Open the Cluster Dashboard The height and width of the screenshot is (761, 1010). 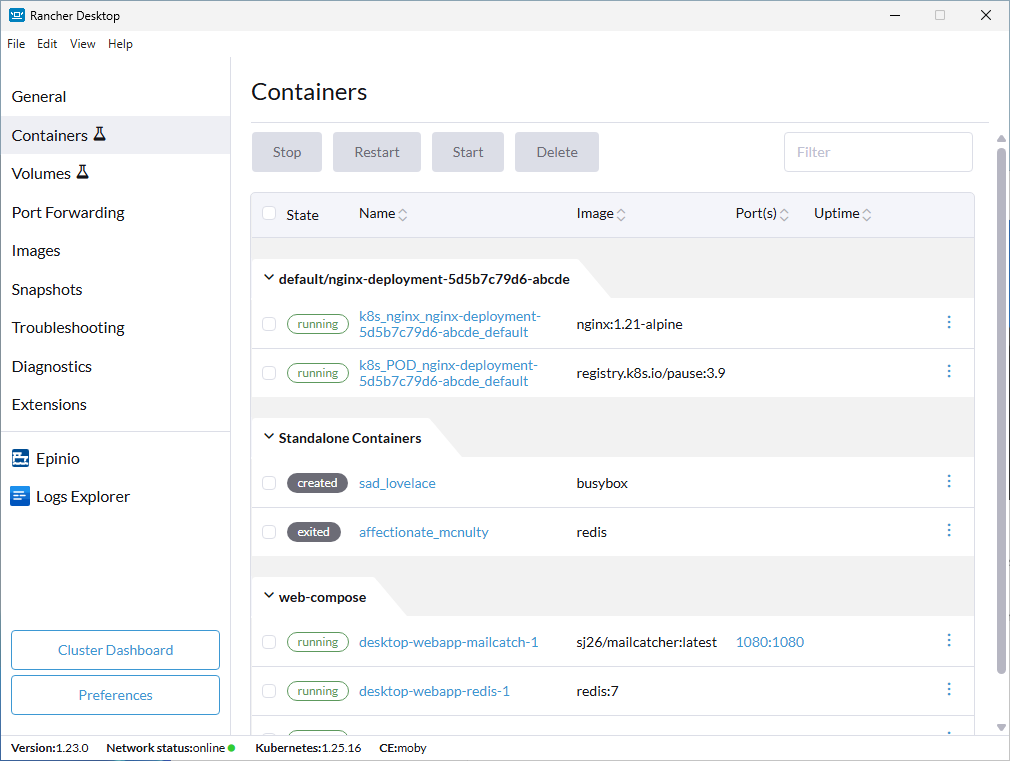click(115, 650)
